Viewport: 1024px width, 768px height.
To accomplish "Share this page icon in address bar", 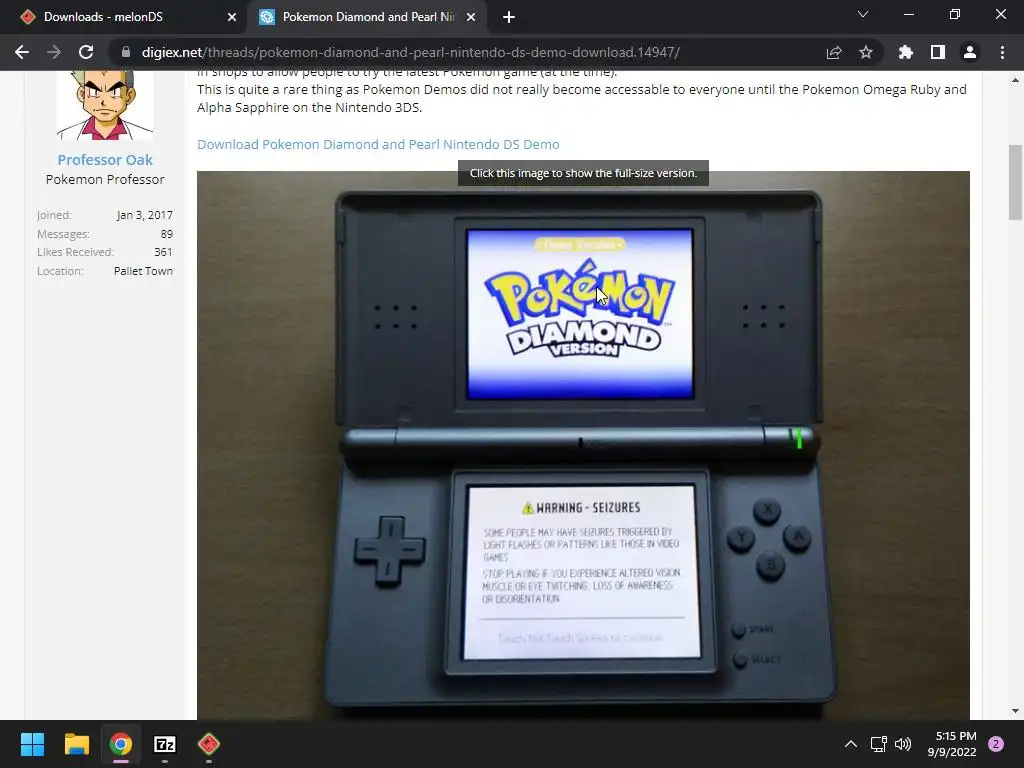I will pos(834,52).
